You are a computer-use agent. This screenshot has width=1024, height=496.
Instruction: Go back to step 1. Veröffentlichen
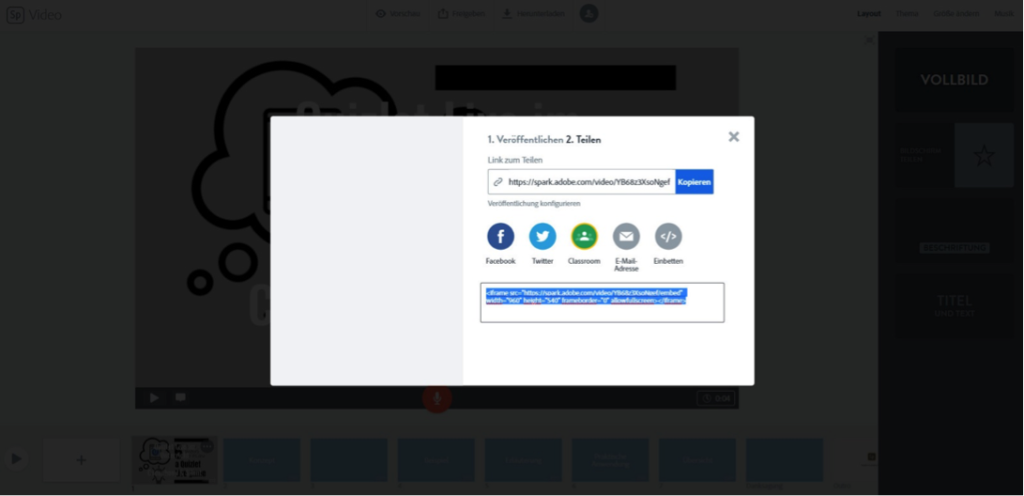(x=525, y=140)
